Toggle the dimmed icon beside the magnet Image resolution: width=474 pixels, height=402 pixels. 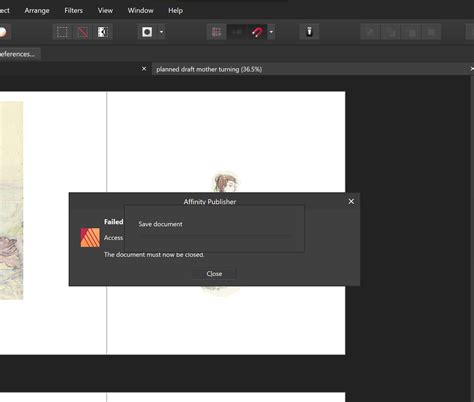(x=237, y=32)
